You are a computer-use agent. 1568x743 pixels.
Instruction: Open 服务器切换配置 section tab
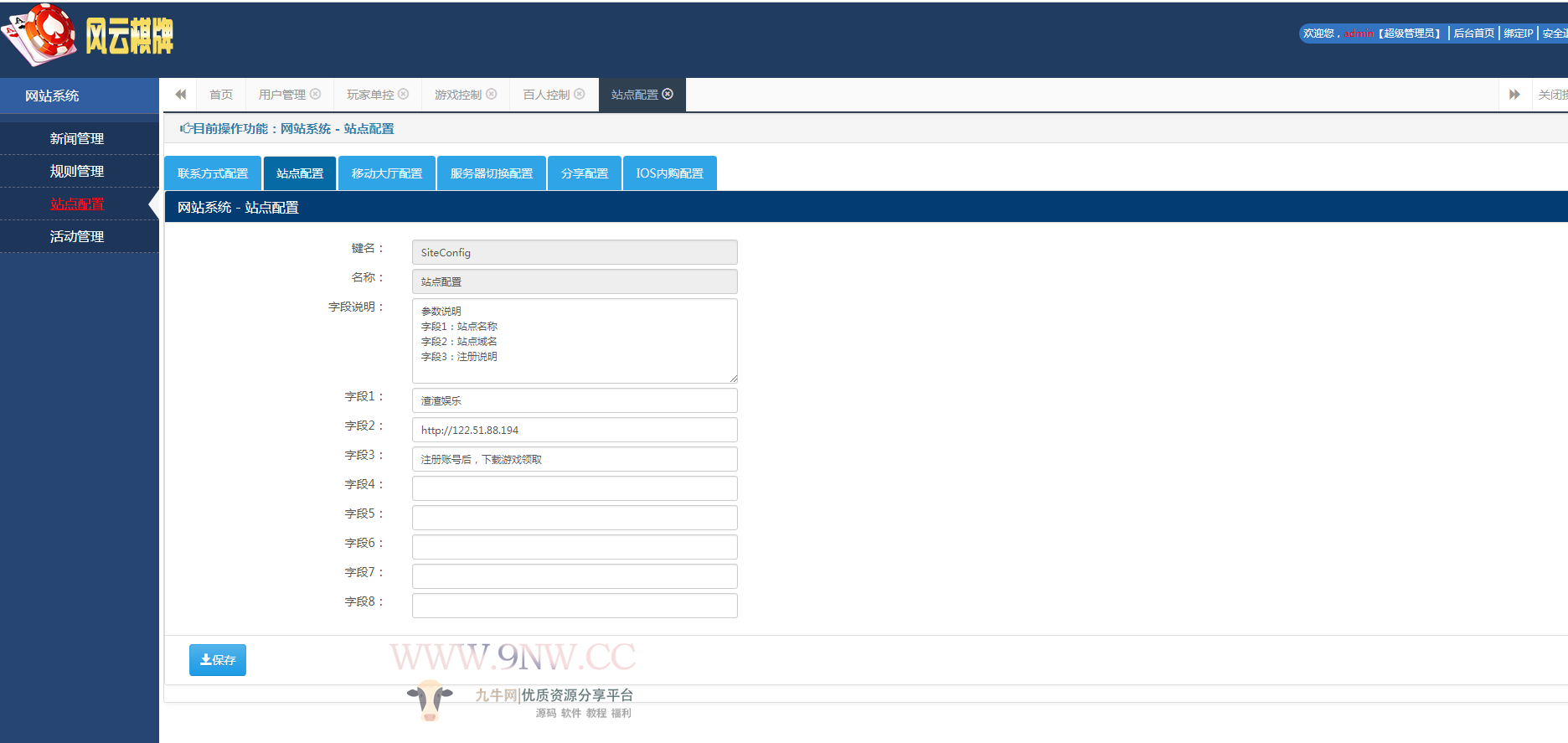[492, 173]
